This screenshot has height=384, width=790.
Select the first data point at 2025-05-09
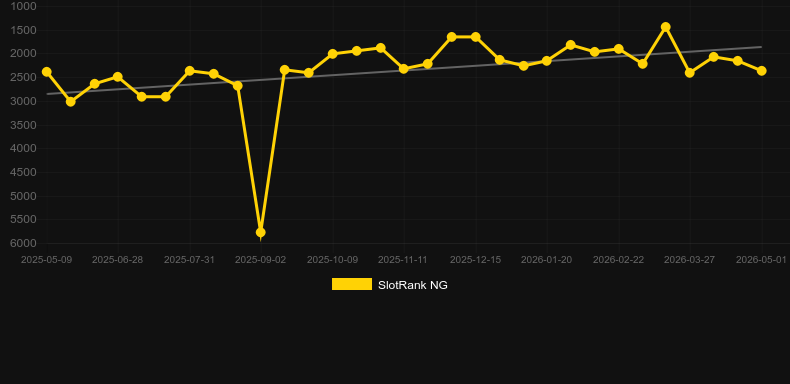[46, 72]
